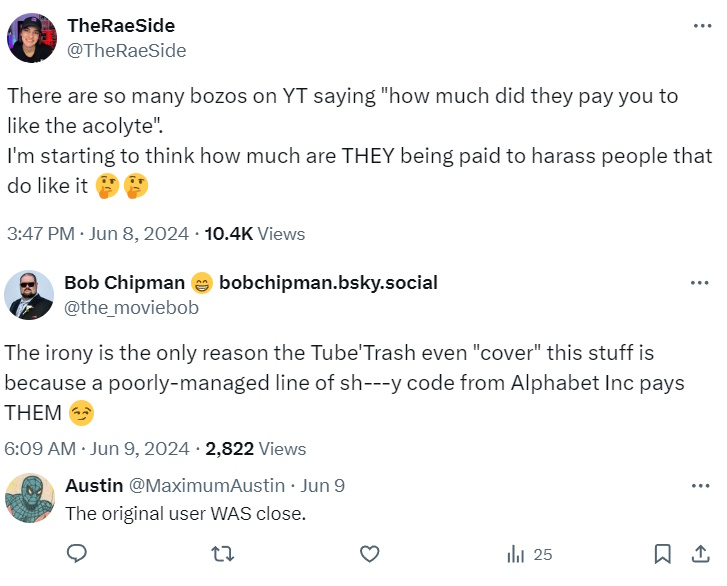Retweet Austin's reply
This screenshot has width=727, height=586.
point(223,554)
